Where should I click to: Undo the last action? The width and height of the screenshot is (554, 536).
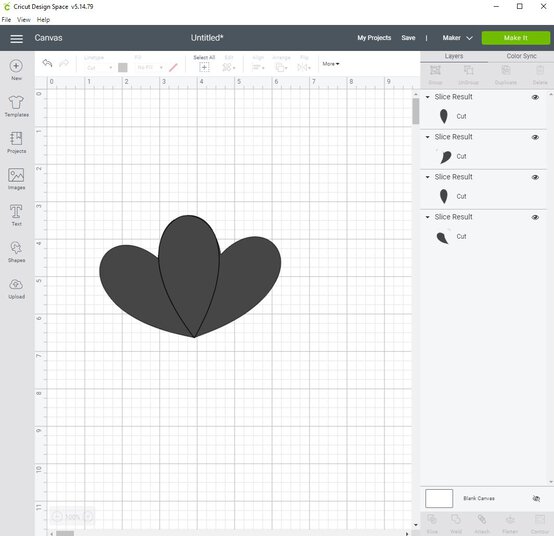pyautogui.click(x=47, y=63)
